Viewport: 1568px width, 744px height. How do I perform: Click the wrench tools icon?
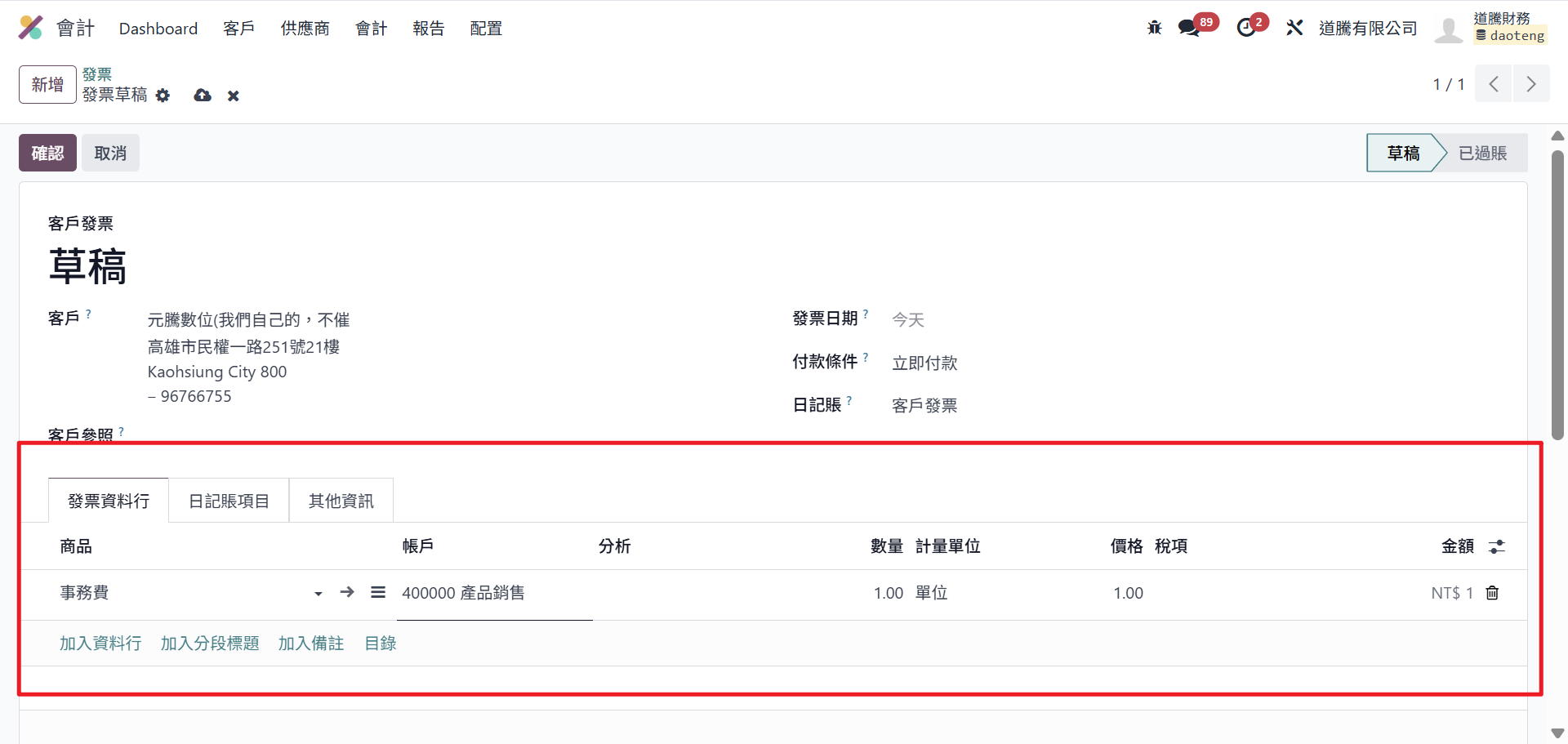tap(1294, 28)
